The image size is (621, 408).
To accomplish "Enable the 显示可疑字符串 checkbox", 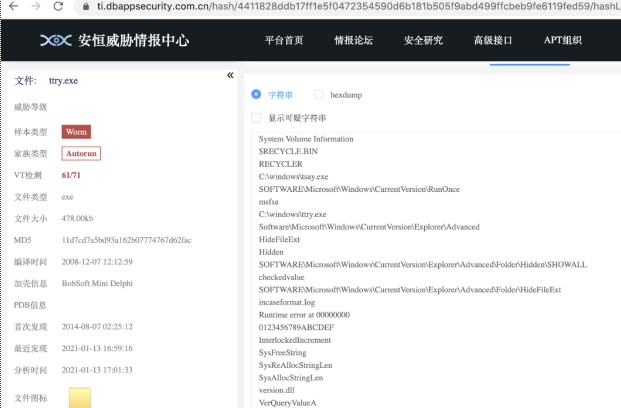I will (x=257, y=117).
